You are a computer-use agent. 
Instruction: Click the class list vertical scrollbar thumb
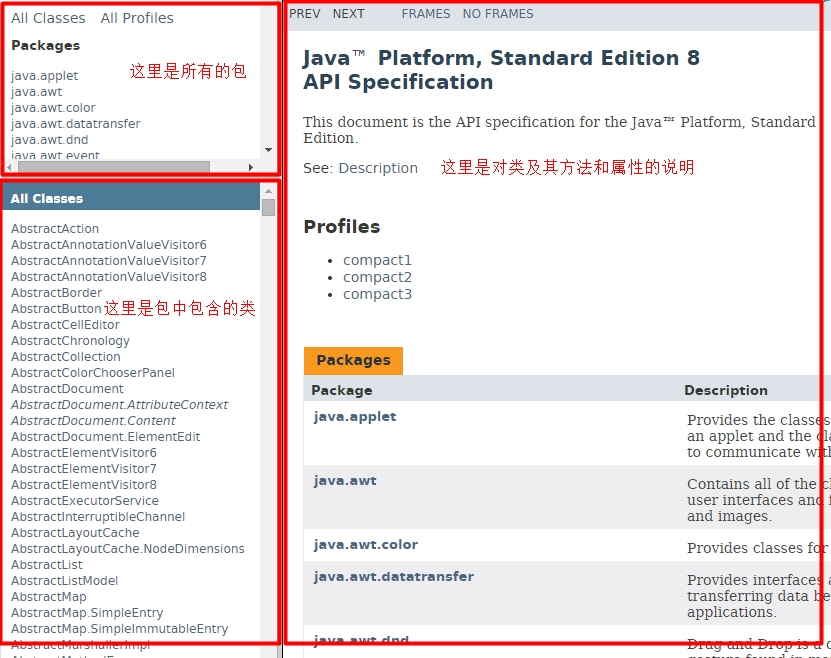(x=268, y=207)
